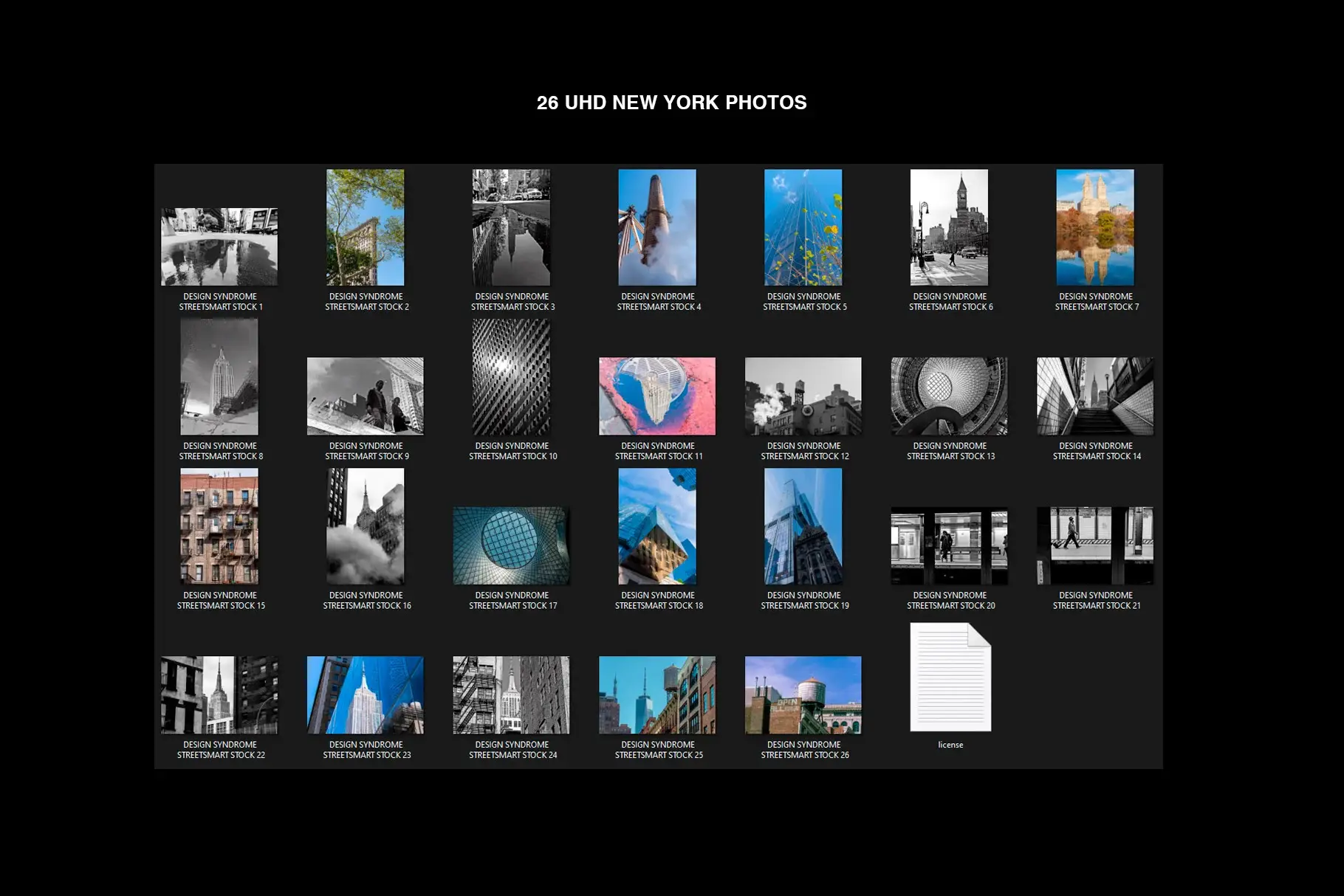Viewport: 1344px width, 896px height.
Task: Select the Streetsmart Stock 15 fire escapes photo
Action: click(x=219, y=527)
